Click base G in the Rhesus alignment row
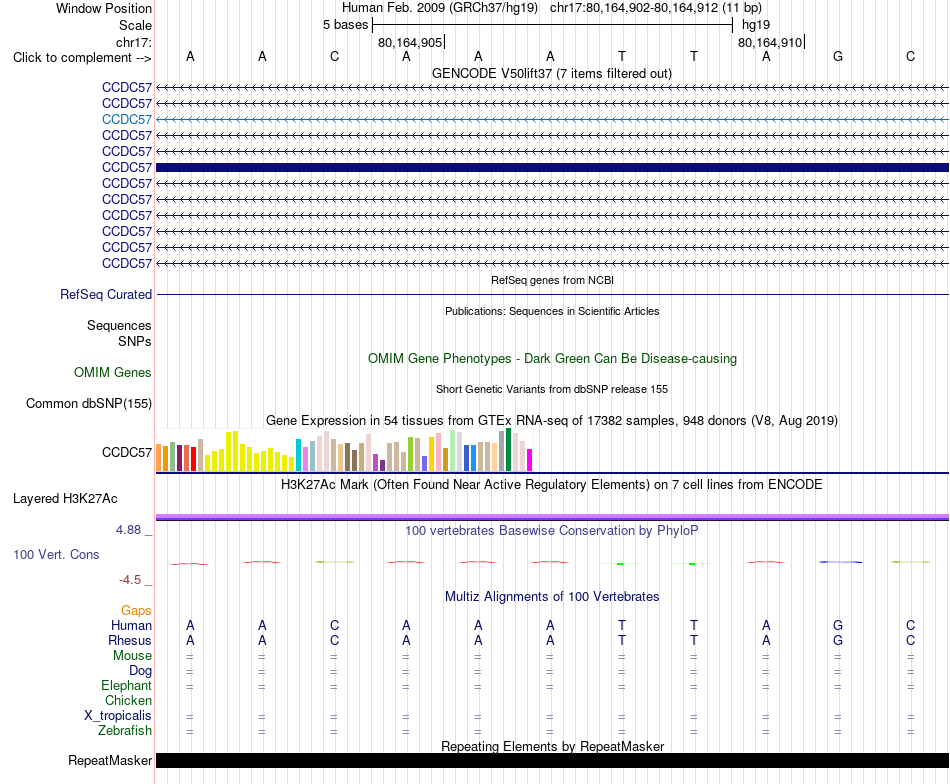Viewport: 950px width, 784px height. (x=838, y=640)
